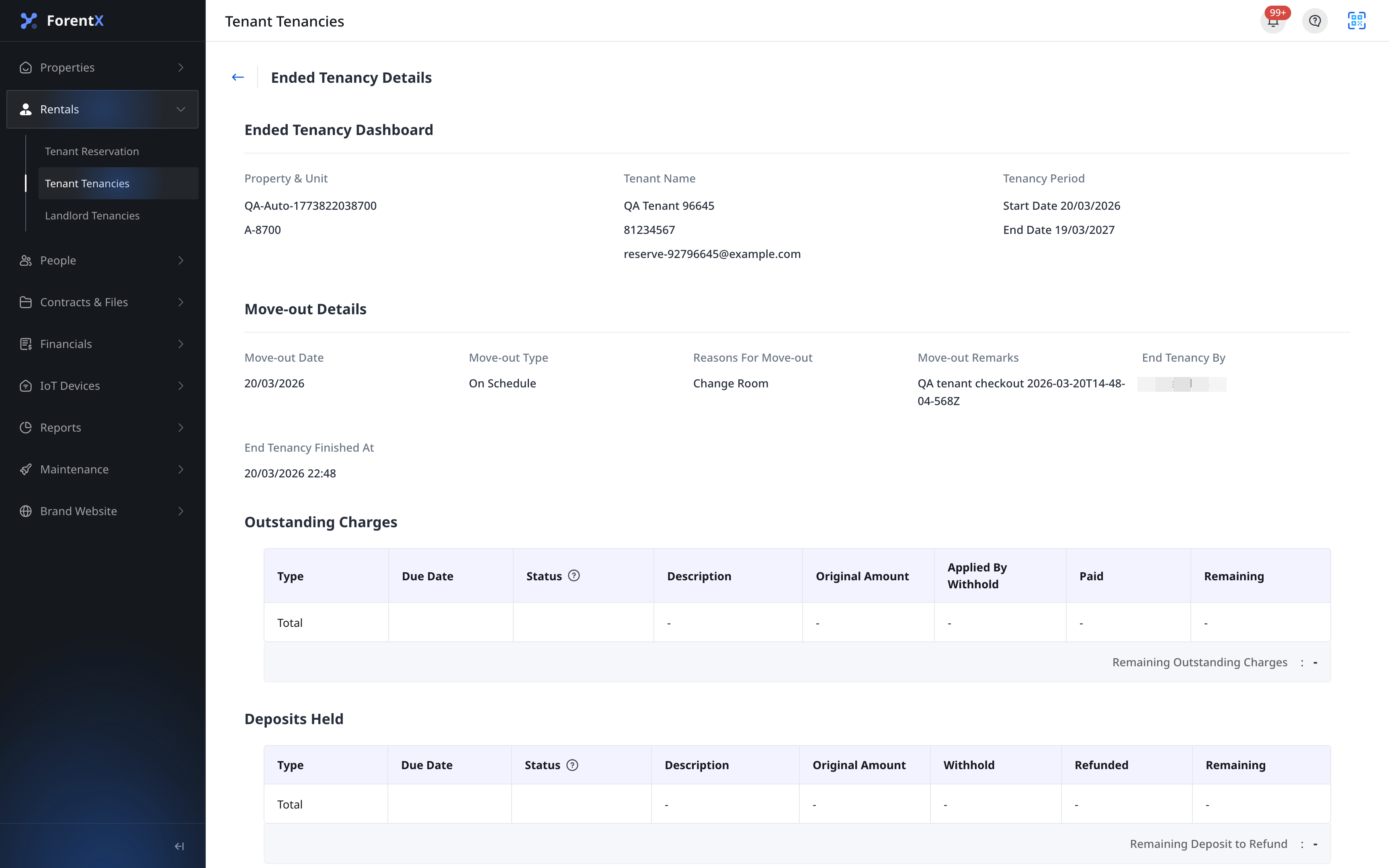Viewport: 1389px width, 868px height.
Task: Click Remaining Outstanding Charges label
Action: click(1200, 662)
